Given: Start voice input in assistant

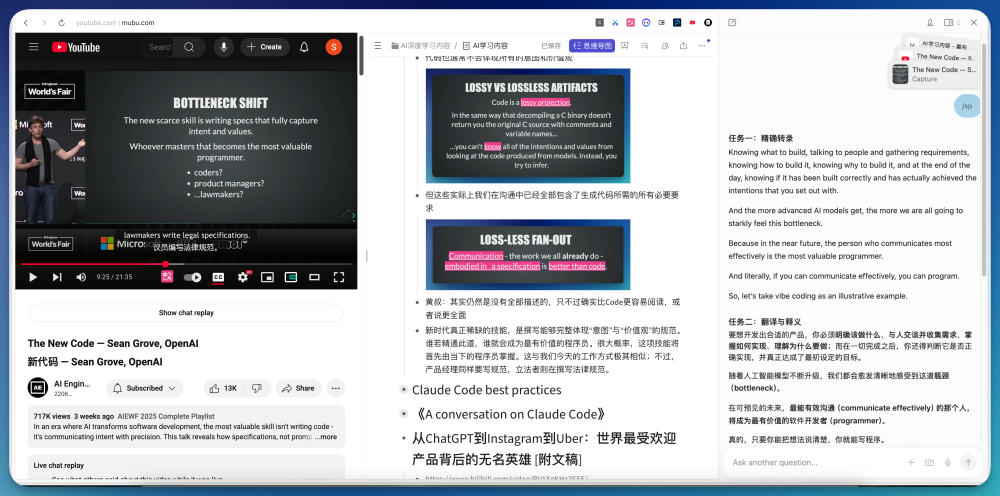Looking at the screenshot, I should 948,463.
